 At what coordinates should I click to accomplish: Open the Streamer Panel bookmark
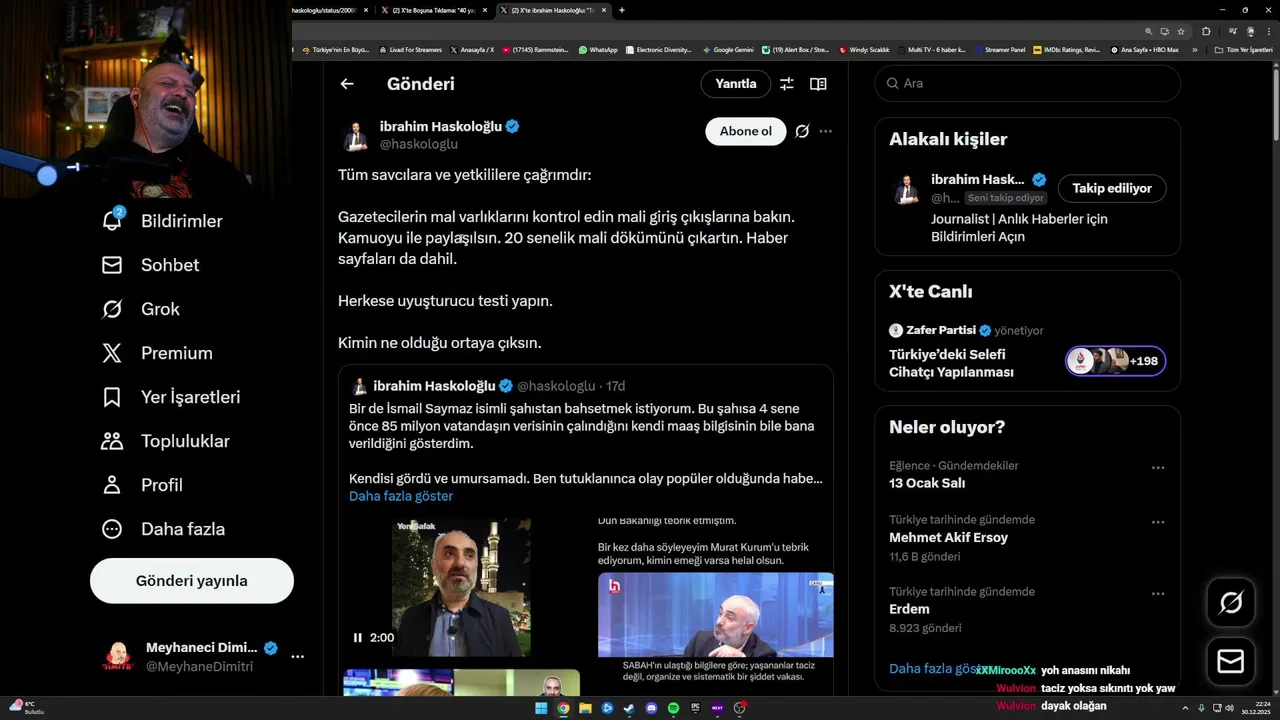(999, 50)
